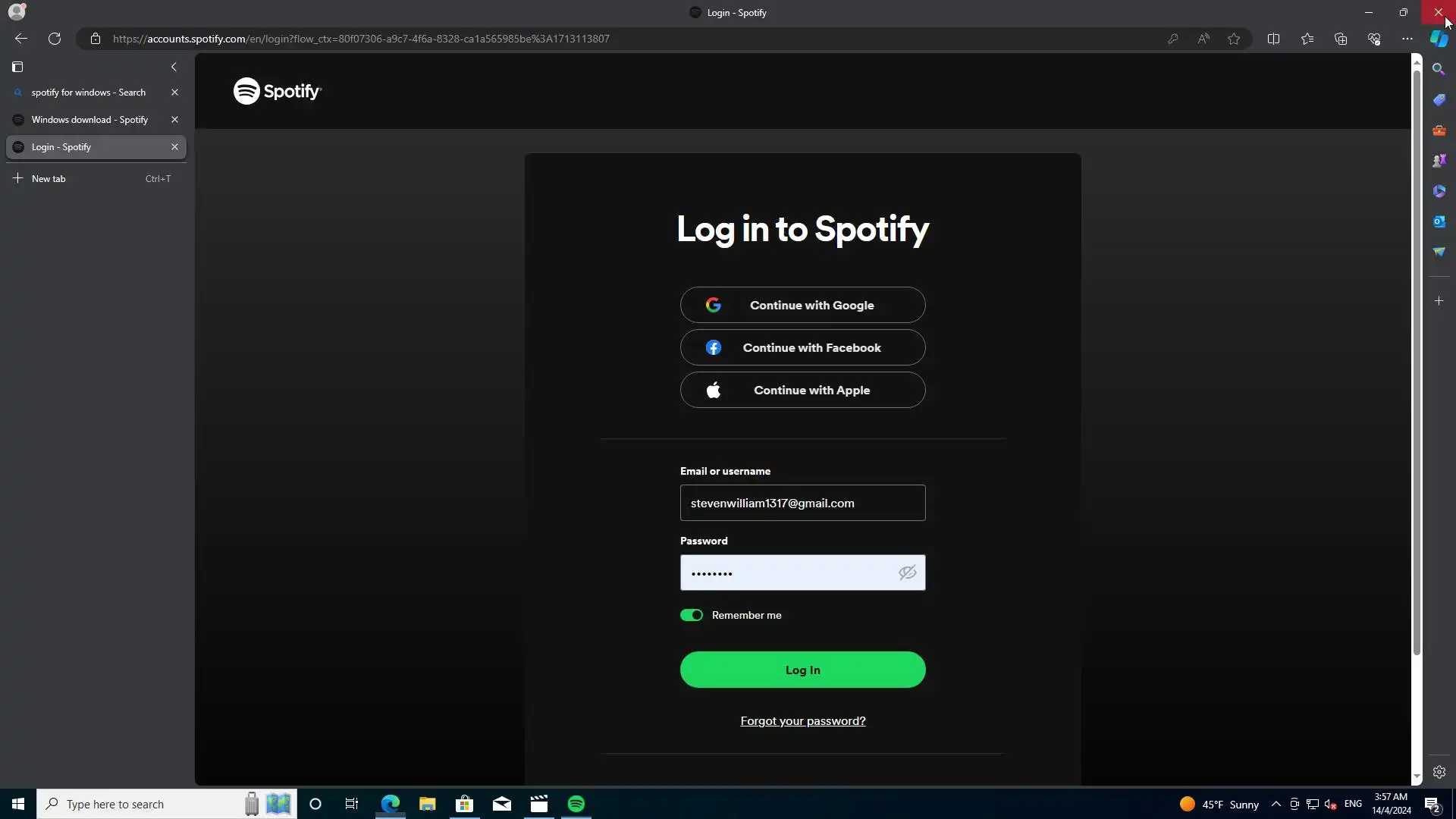
Task: Refresh the page with reload icon
Action: click(55, 39)
